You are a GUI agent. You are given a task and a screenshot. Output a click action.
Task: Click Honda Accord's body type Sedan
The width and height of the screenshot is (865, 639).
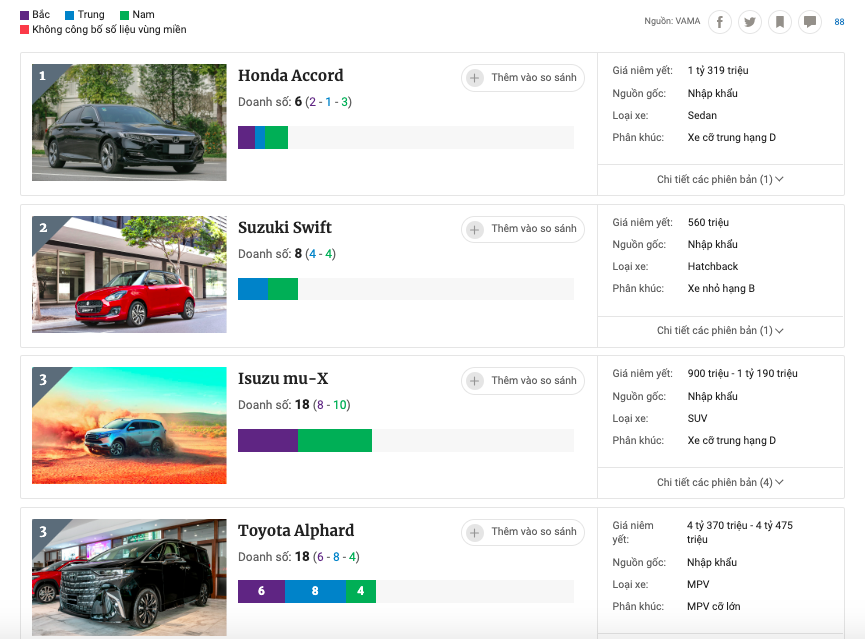[702, 115]
